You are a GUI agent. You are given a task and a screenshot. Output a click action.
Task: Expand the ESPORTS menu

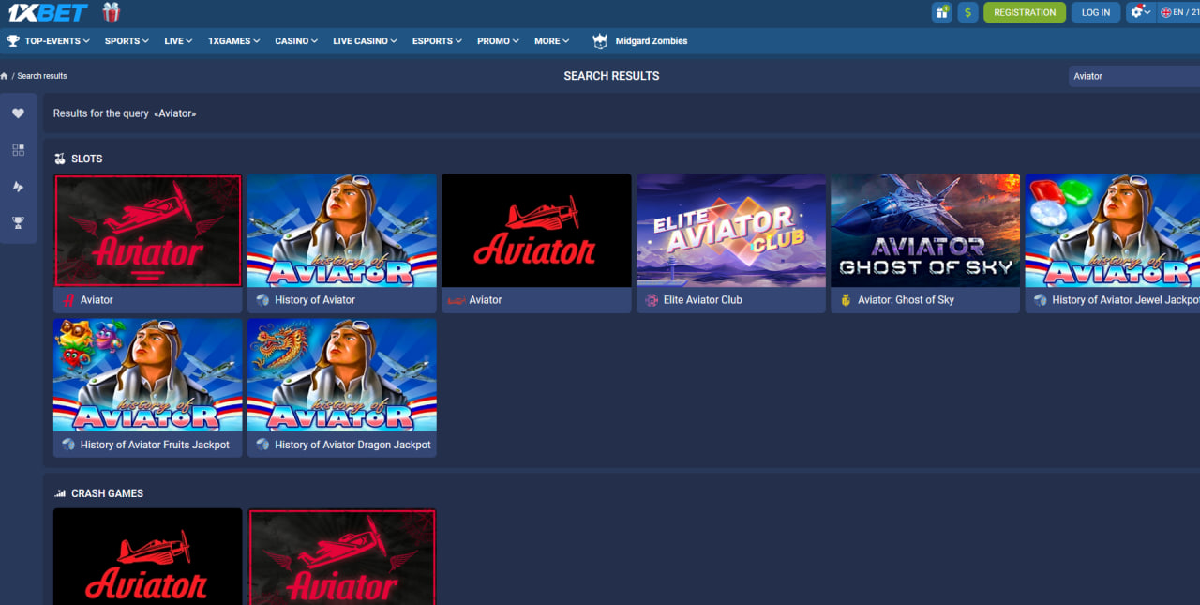(x=437, y=41)
